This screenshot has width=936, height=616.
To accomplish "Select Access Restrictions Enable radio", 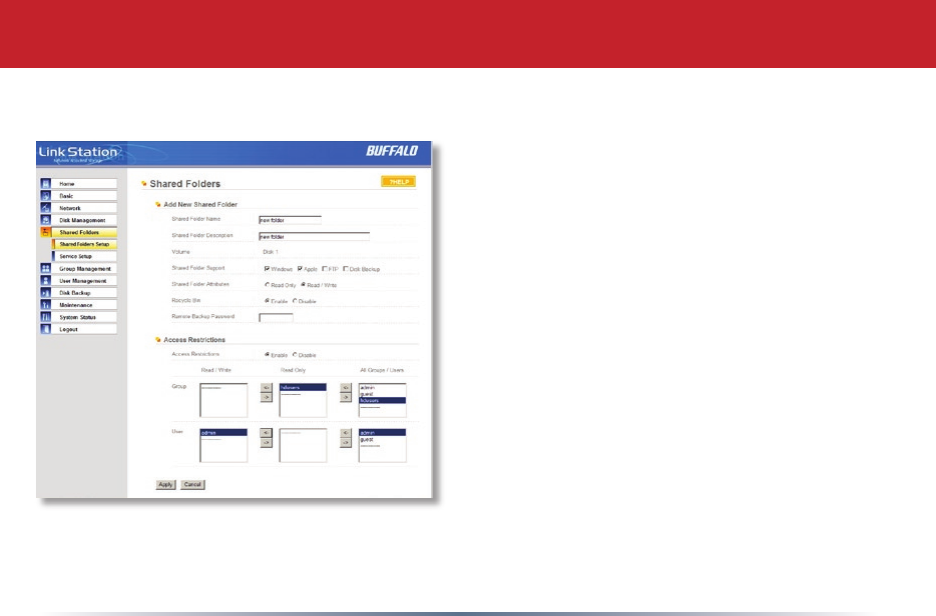I will tap(267, 355).
